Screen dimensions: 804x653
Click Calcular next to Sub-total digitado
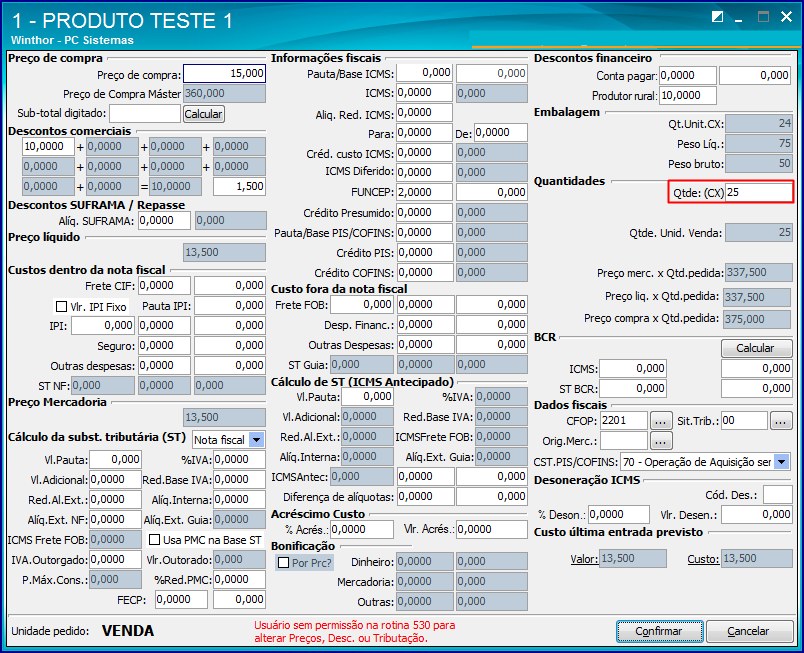tap(204, 114)
